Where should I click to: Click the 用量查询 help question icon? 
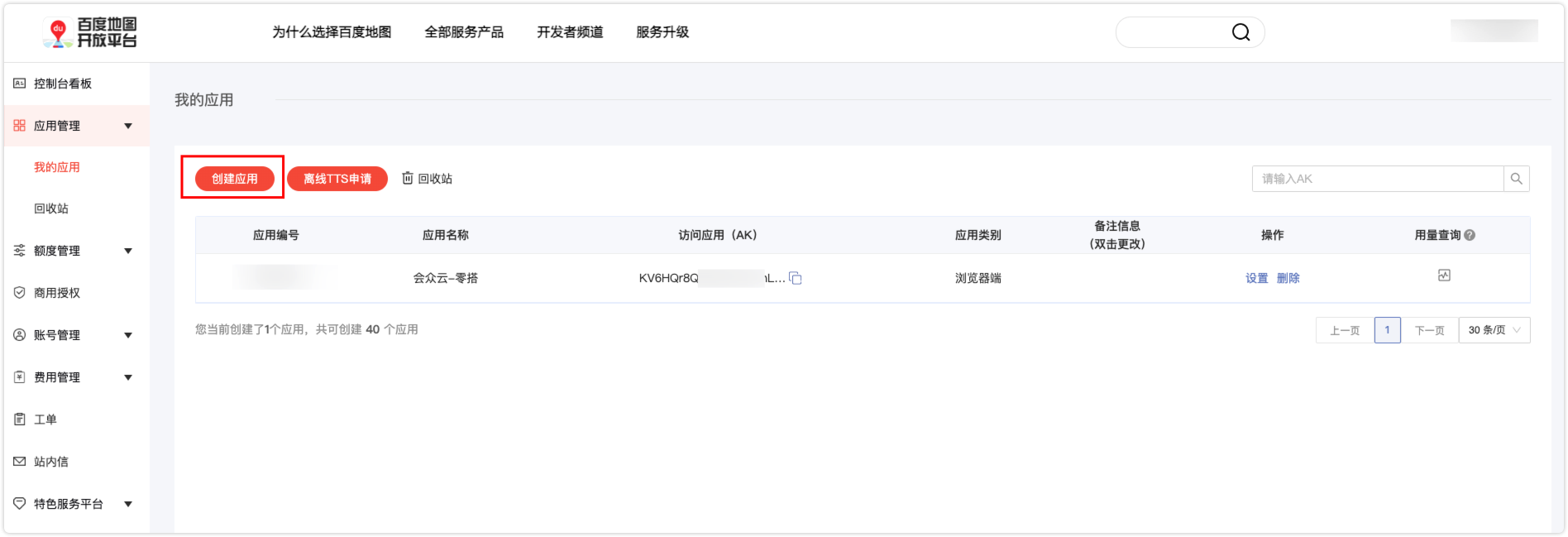click(x=1470, y=235)
